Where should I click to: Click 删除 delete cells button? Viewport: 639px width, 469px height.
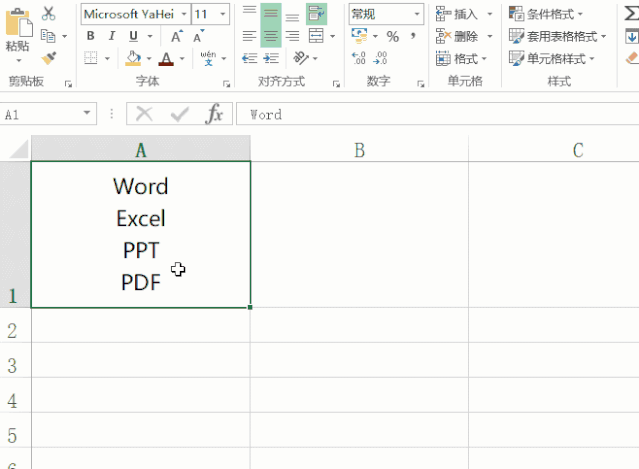tap(456, 36)
